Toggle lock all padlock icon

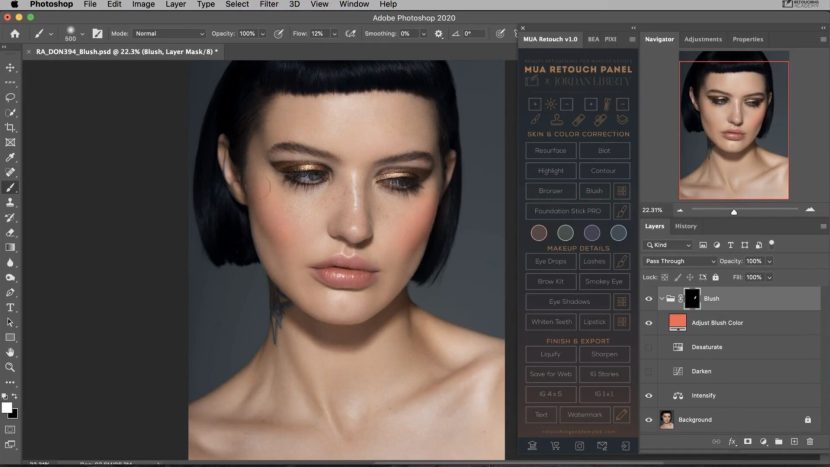click(x=716, y=277)
